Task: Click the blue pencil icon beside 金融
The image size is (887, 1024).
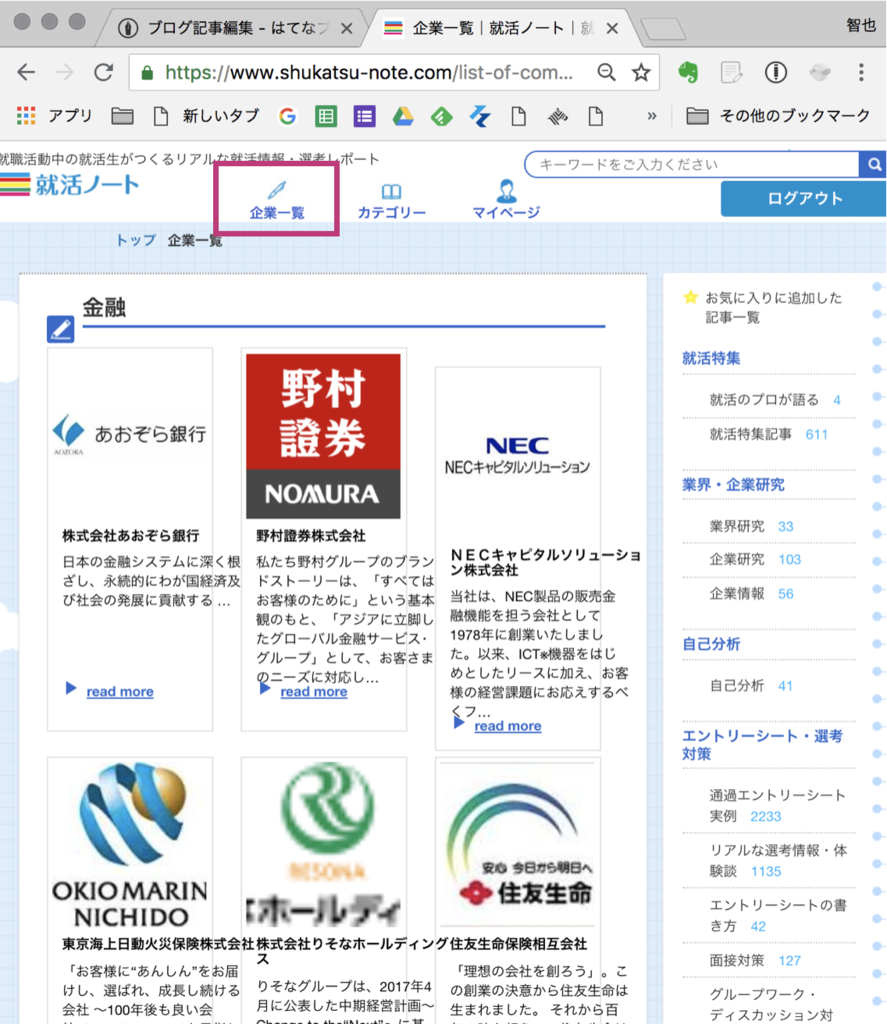Action: pos(61,329)
